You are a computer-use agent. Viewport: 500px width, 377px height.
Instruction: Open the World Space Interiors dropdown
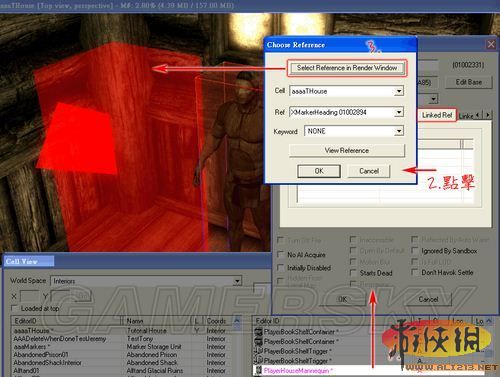(x=237, y=281)
